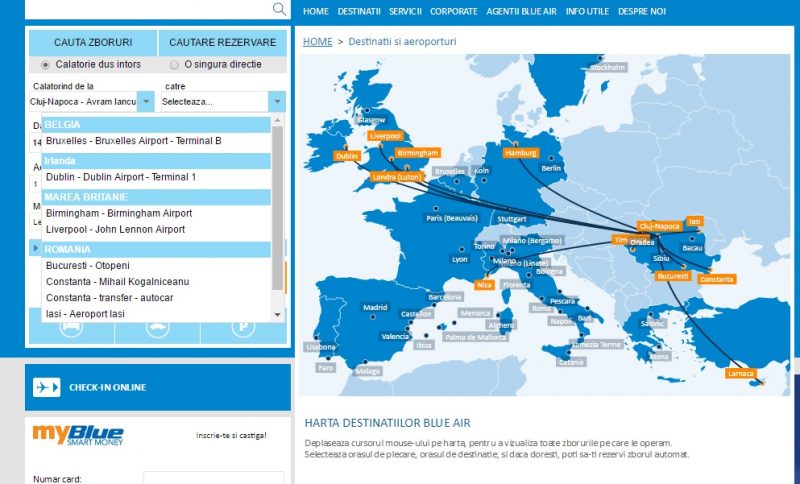Select Dublin - Dublin Airport - Terminal 1
The image size is (800, 484).
click(156, 177)
